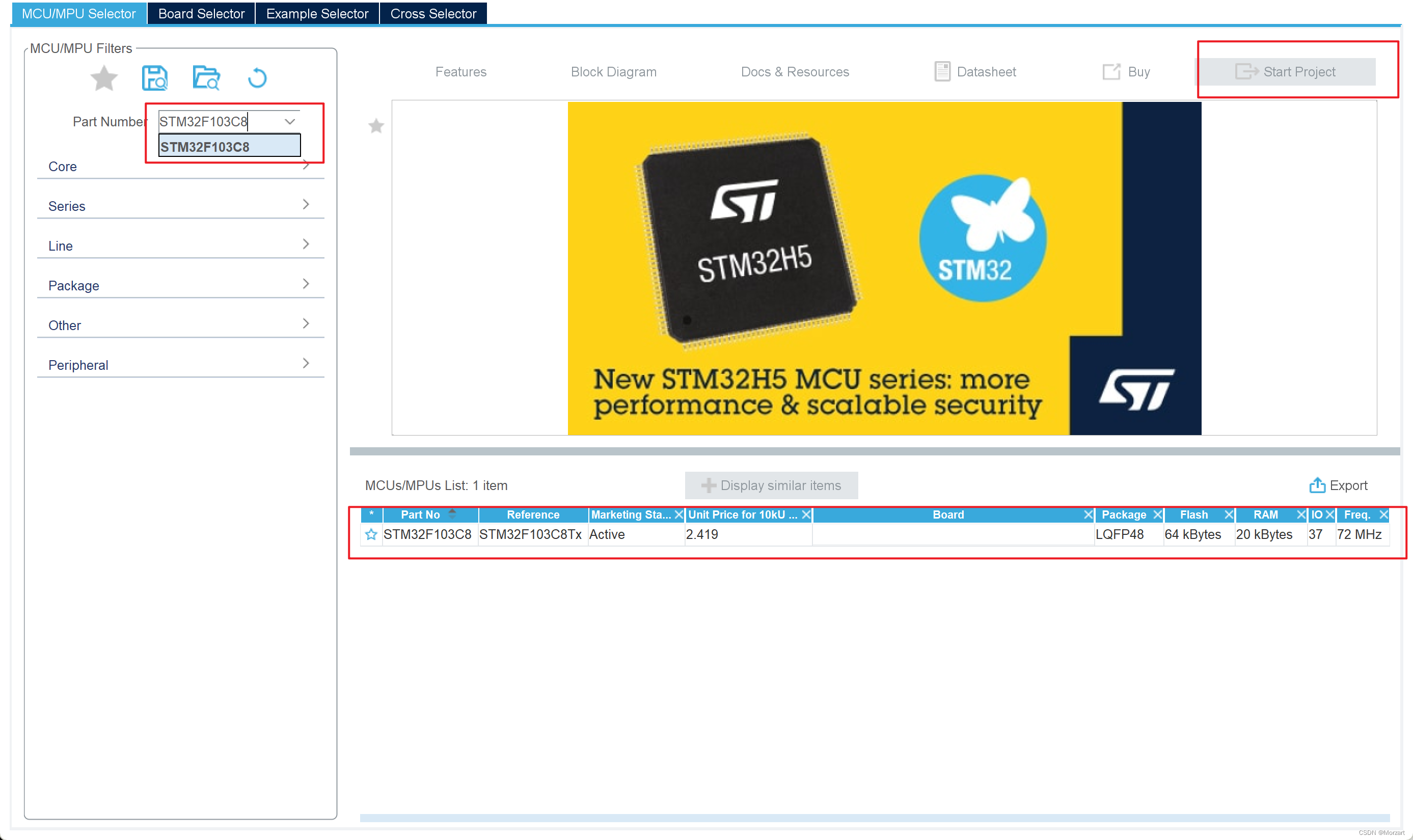Switch to the Example Selector tab
Viewport: 1413px width, 840px height.
pyautogui.click(x=317, y=14)
